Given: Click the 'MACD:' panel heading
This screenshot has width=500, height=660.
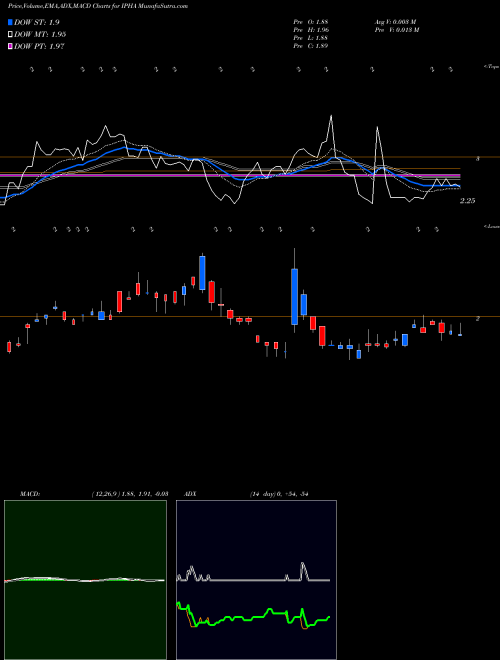Looking at the screenshot, I should click(30, 494).
